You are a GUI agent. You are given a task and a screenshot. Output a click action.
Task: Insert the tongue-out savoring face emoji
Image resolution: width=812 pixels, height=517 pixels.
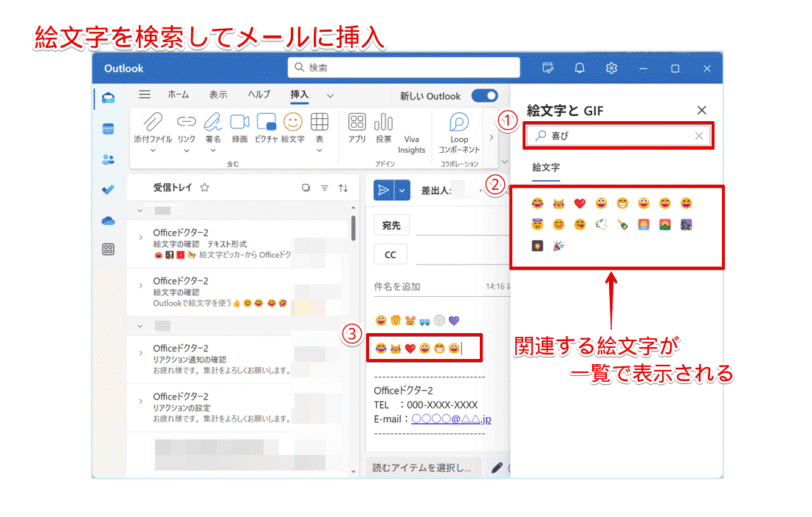tap(580, 224)
